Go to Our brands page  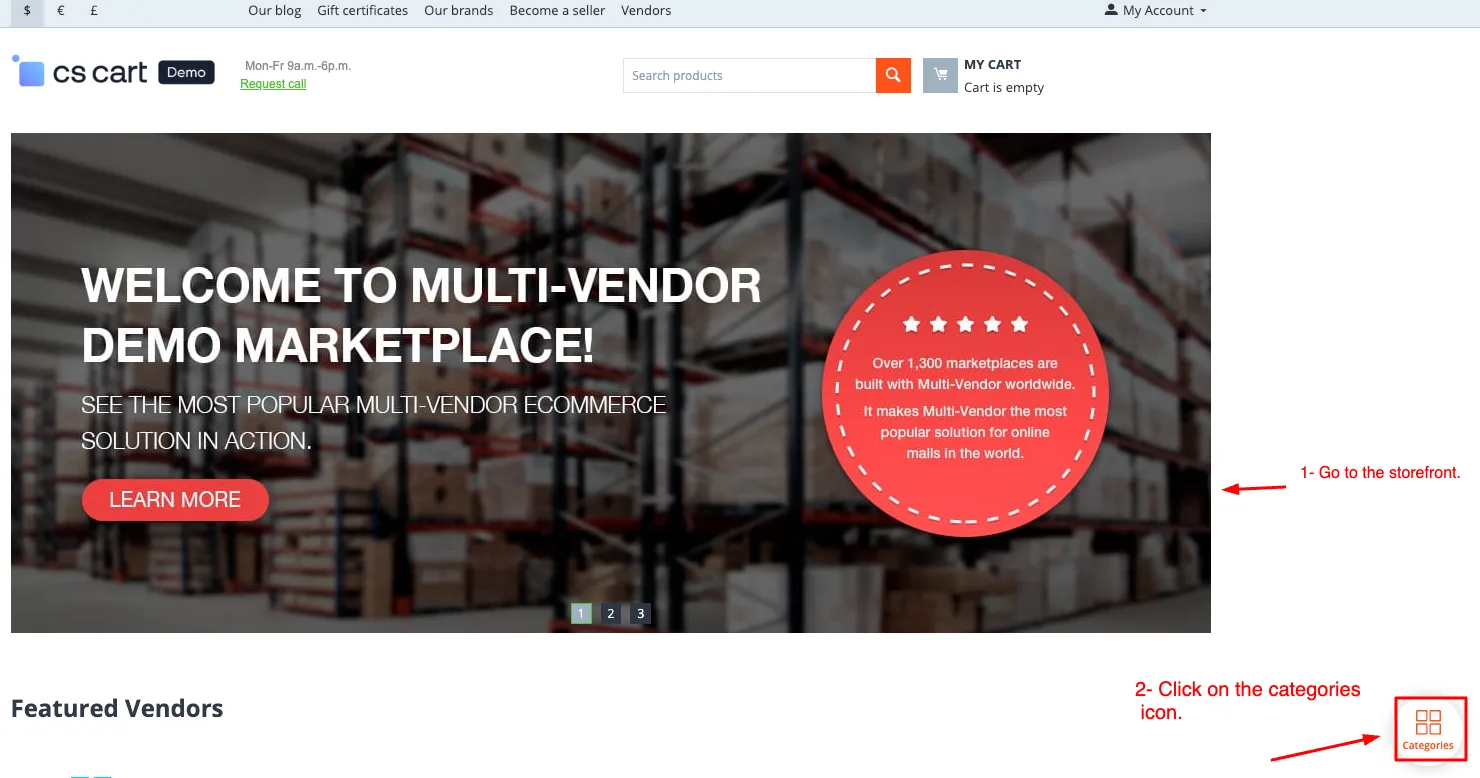458,11
